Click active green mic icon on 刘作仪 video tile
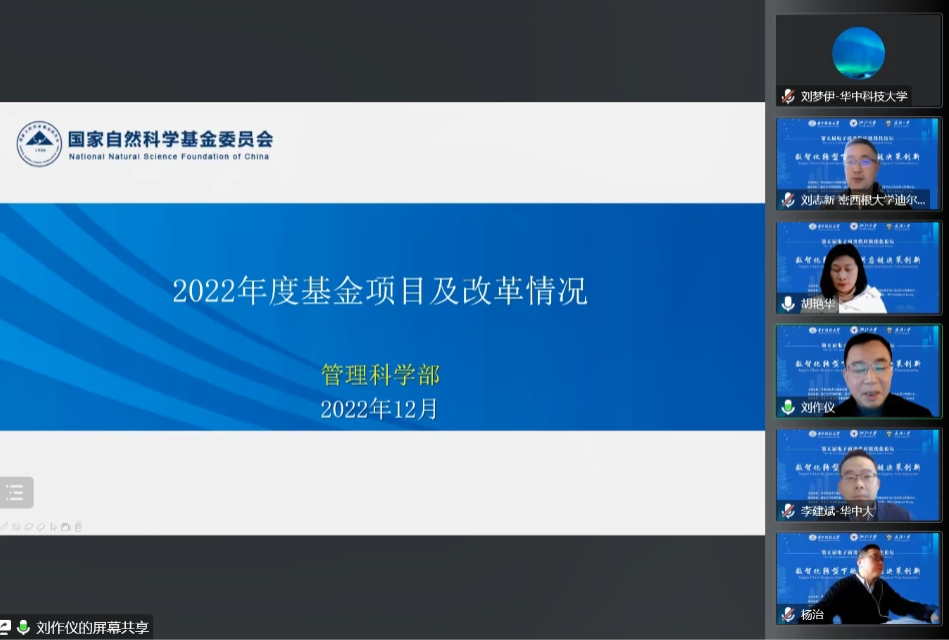Viewport: 949px width, 640px height. click(x=788, y=407)
